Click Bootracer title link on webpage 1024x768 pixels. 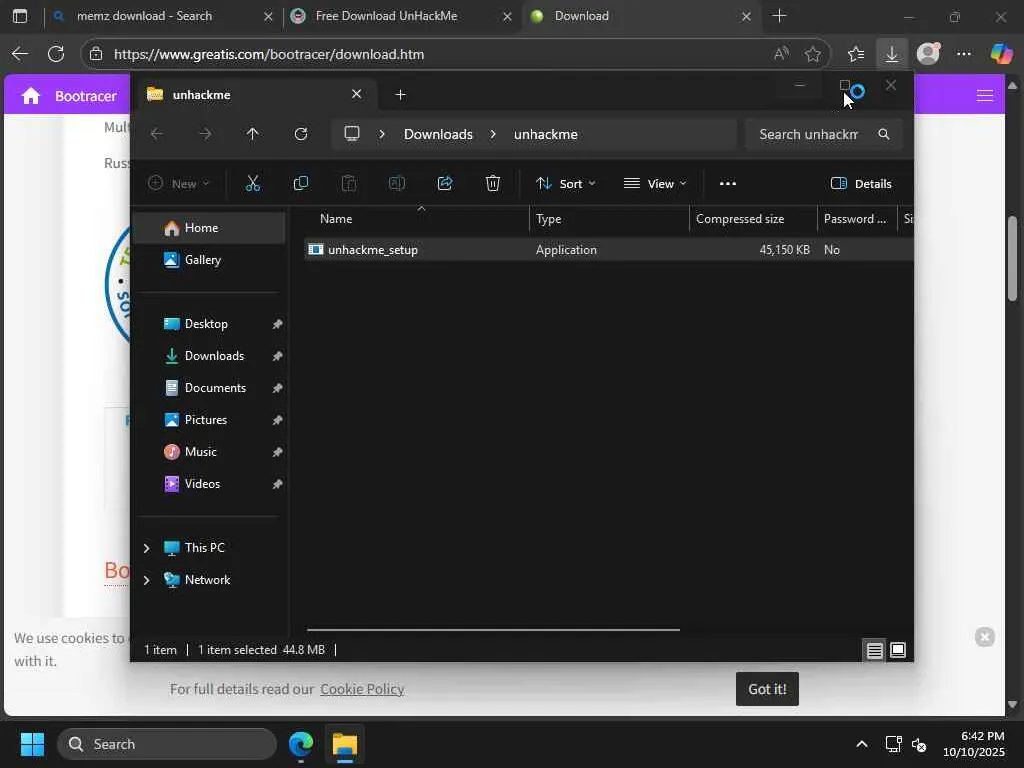pyautogui.click(x=86, y=96)
